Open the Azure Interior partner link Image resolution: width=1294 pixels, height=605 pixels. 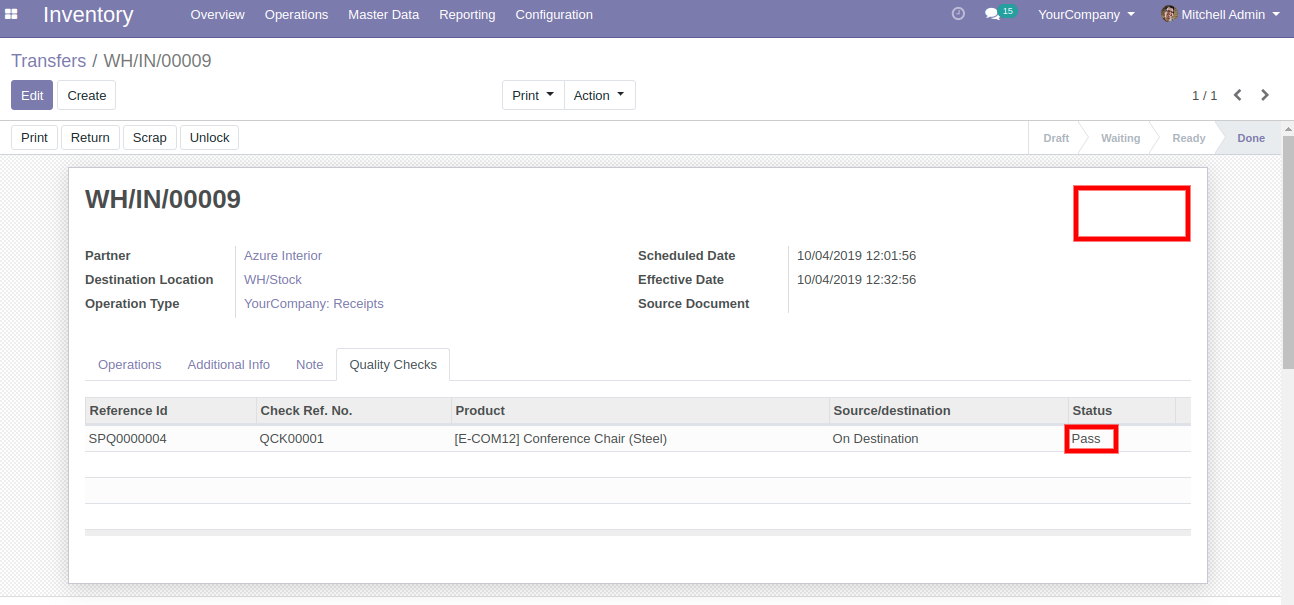(x=283, y=255)
